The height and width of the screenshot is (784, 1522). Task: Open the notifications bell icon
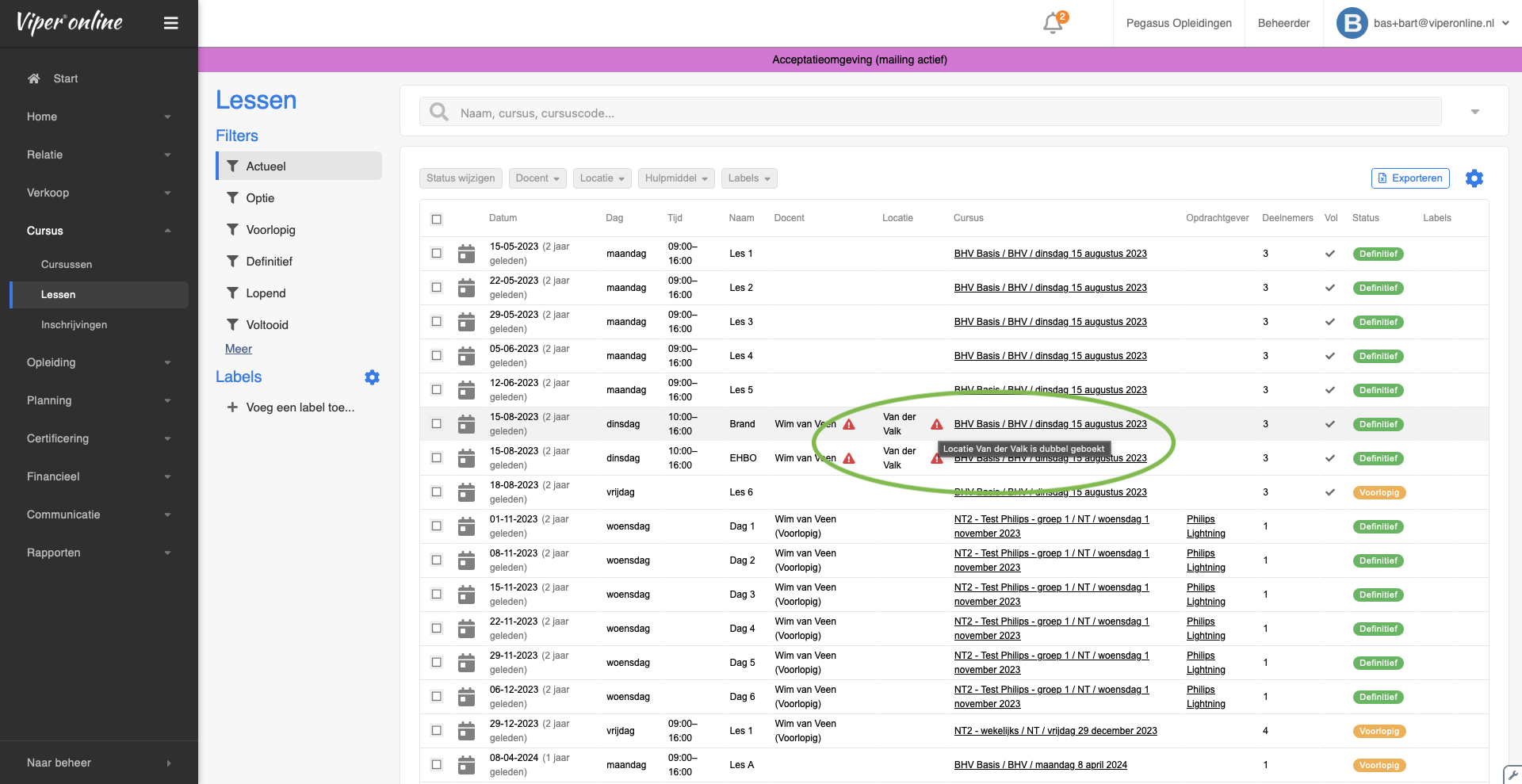(x=1053, y=23)
